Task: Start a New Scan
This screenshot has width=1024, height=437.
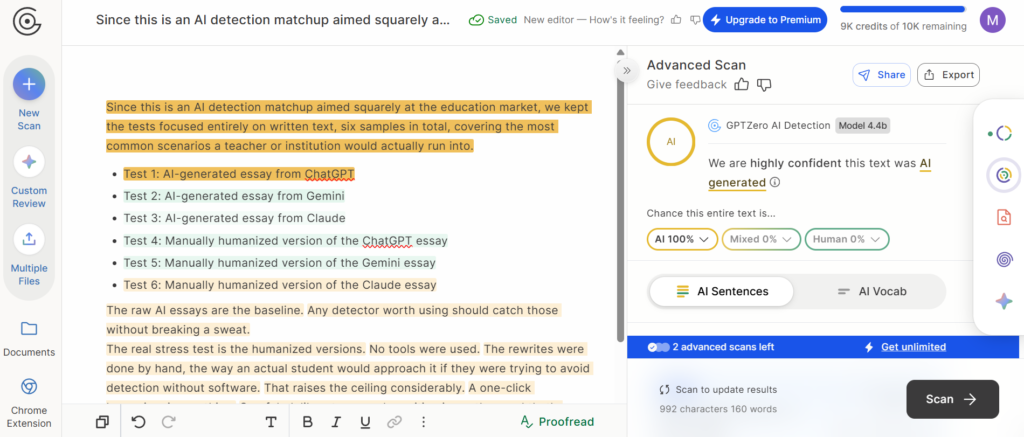Action: tap(29, 85)
